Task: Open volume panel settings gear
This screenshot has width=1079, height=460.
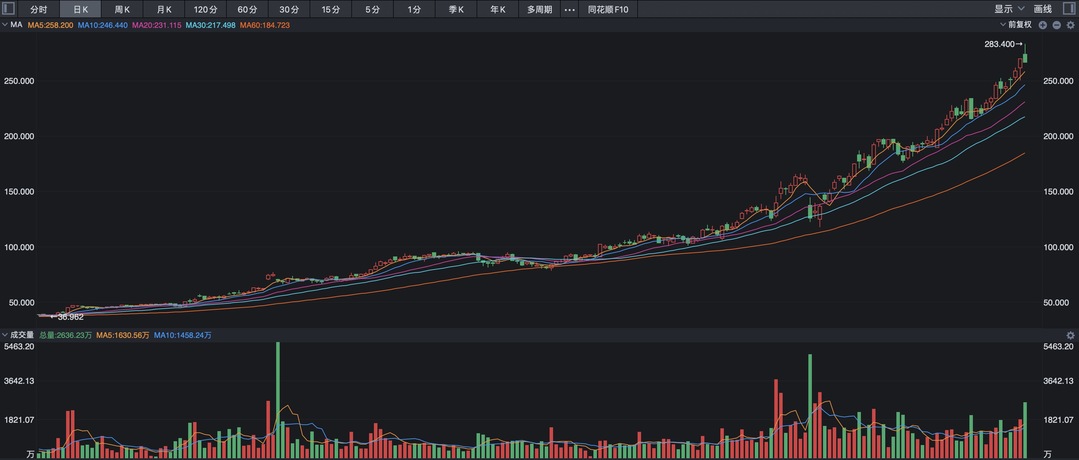Action: (1070, 335)
